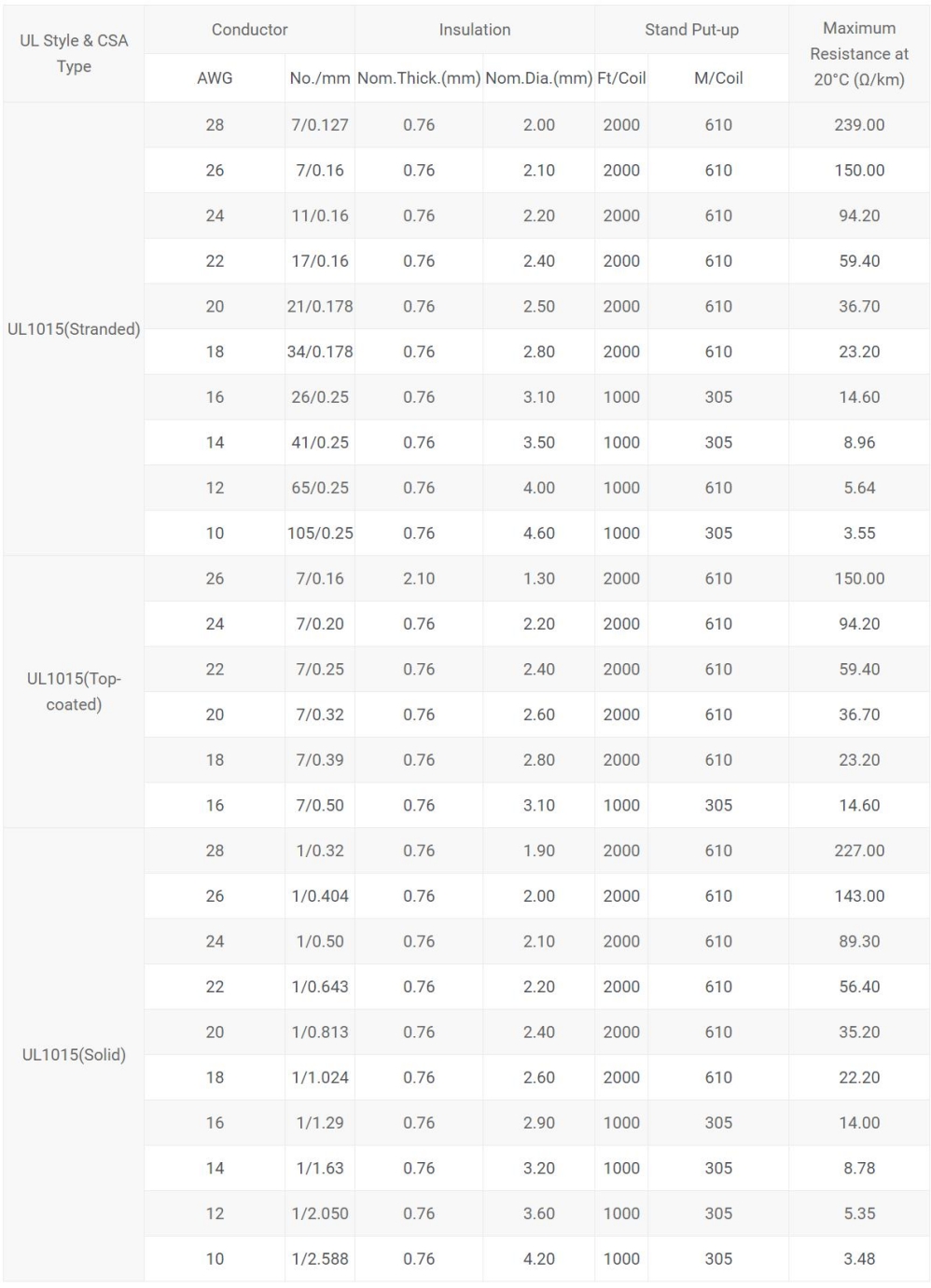Select the Conductor column header
The height and width of the screenshot is (1288, 931).
[x=249, y=30]
